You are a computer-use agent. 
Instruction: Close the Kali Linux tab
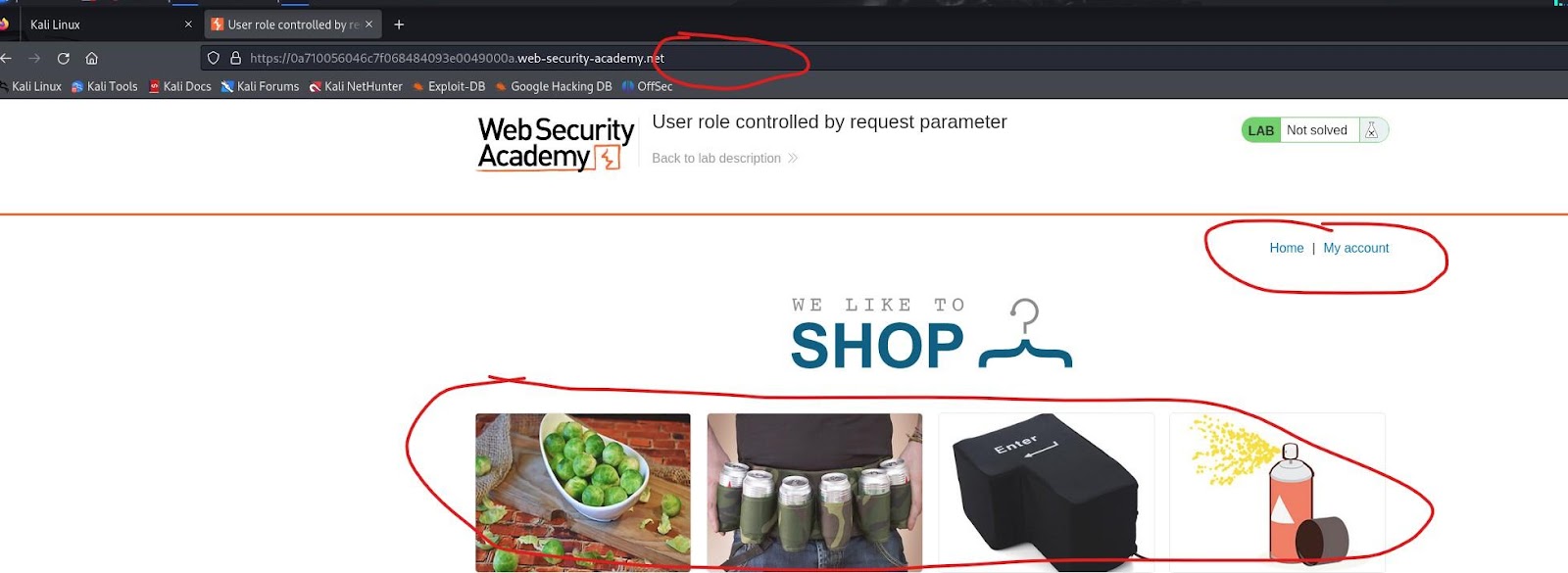(x=188, y=24)
